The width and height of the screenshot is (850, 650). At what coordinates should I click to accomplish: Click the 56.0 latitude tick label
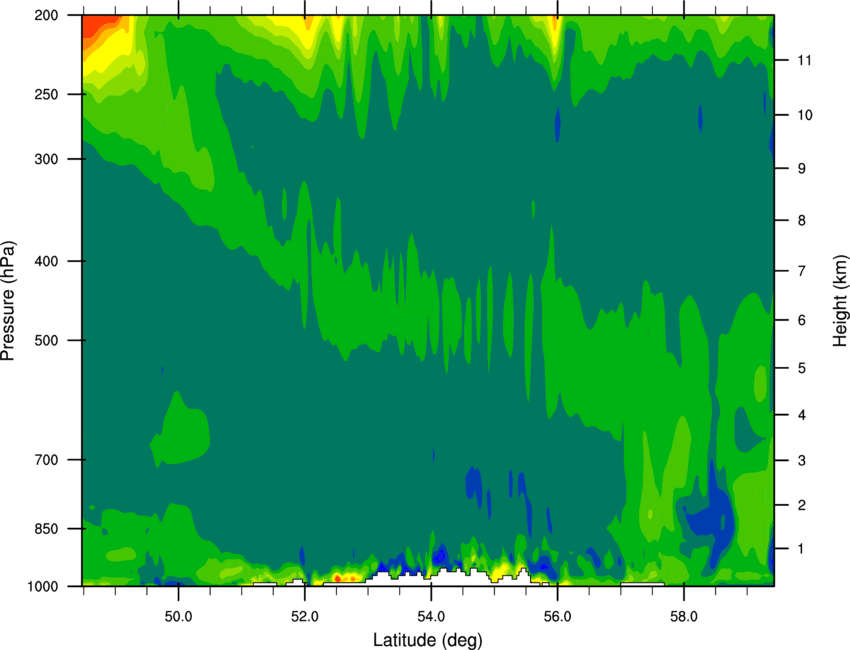[x=557, y=616]
